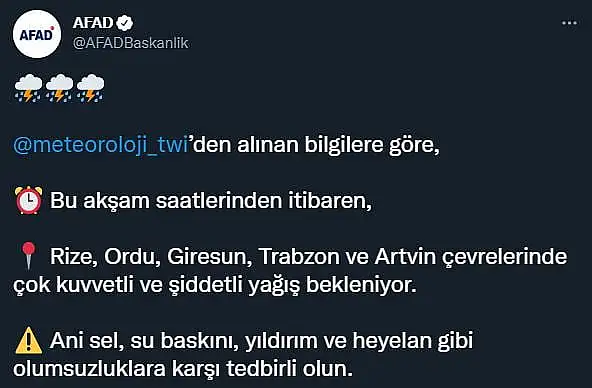This screenshot has height=388, width=592.
Task: Click the text 'den alınan bilgilere göre
Action: tap(314, 145)
